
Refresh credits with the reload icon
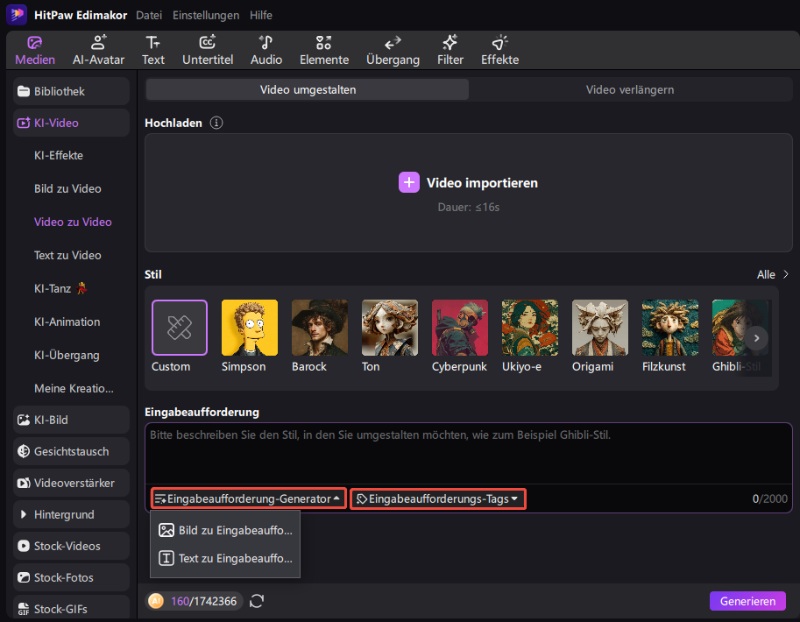[257, 601]
